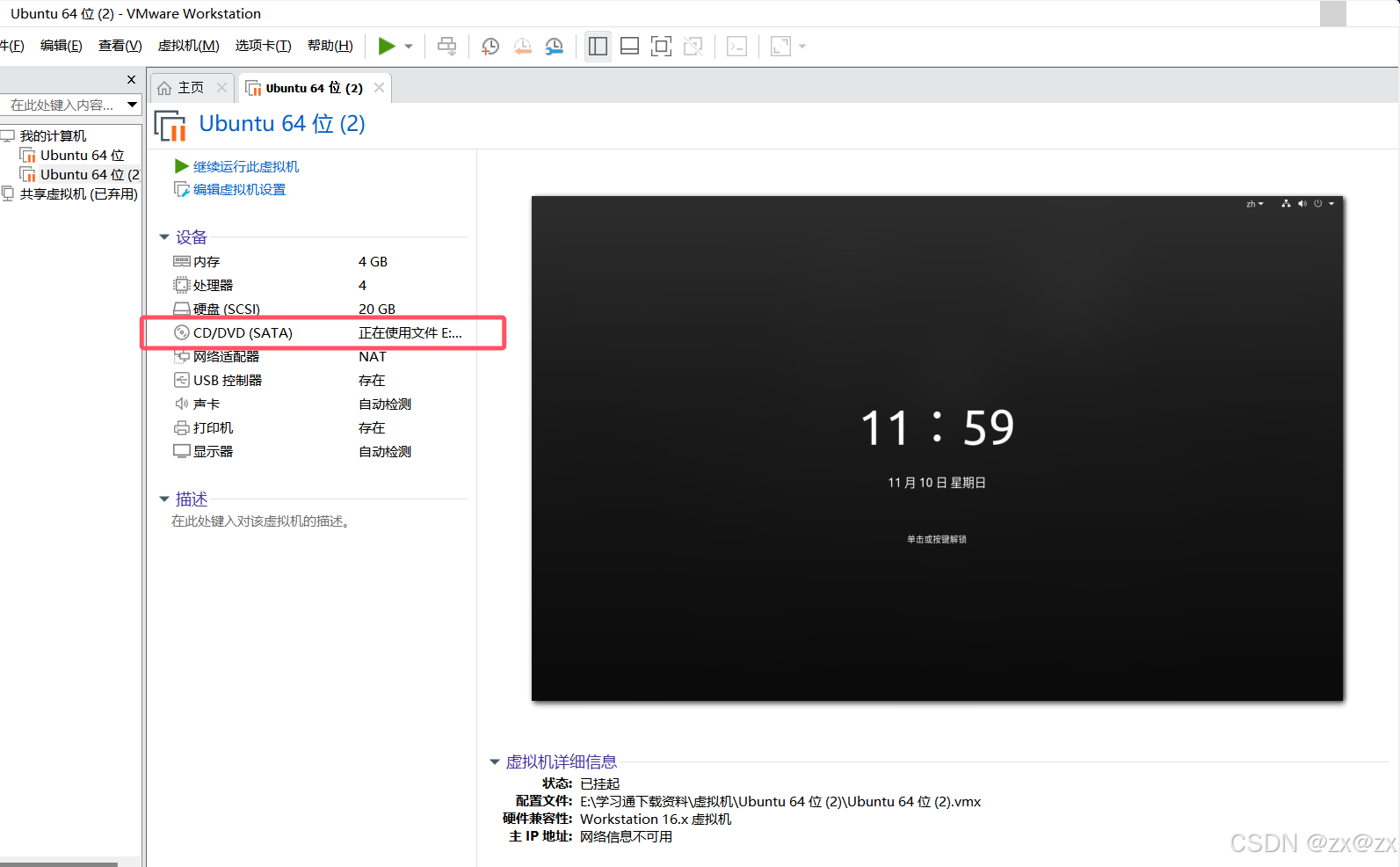Close the Ubuntu 64 位 (2) tab
The height and width of the screenshot is (867, 1400).
[x=379, y=88]
